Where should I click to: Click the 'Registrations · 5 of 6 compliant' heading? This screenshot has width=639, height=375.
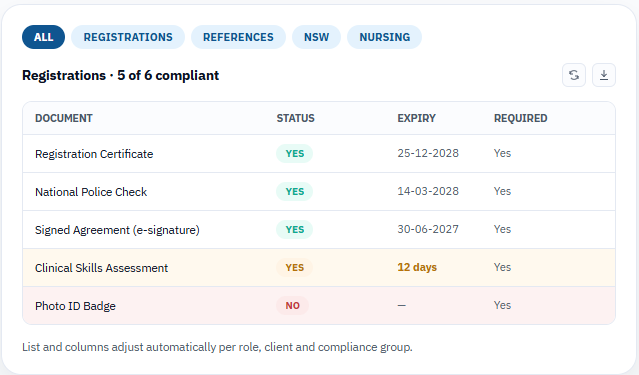[x=120, y=75]
